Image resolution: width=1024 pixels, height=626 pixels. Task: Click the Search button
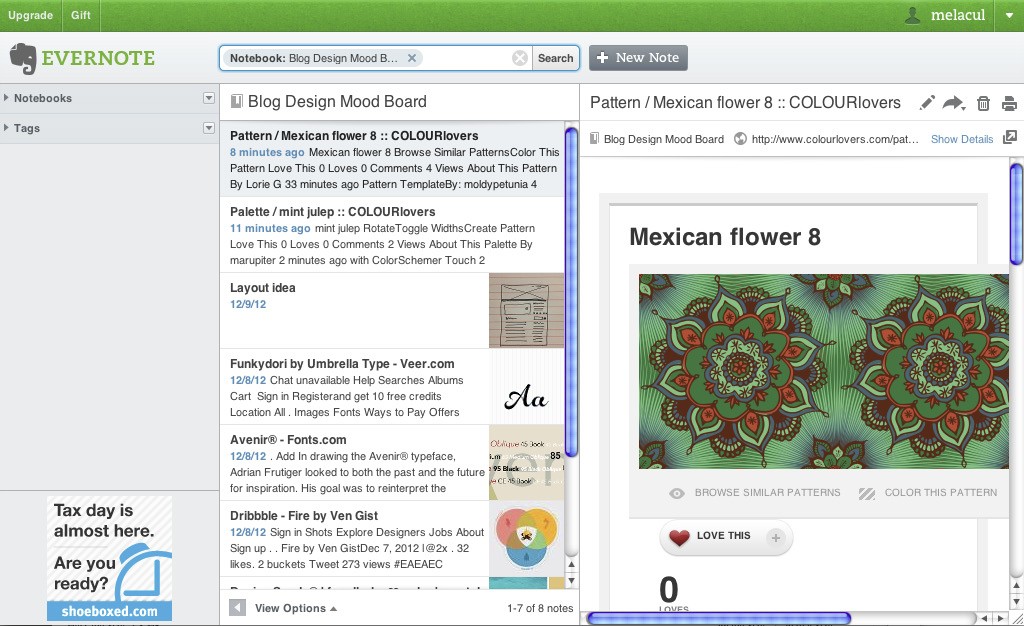[555, 58]
